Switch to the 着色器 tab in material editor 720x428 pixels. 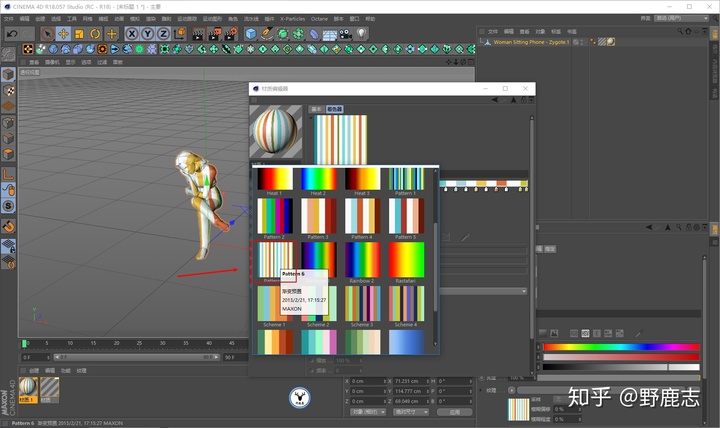tap(334, 109)
